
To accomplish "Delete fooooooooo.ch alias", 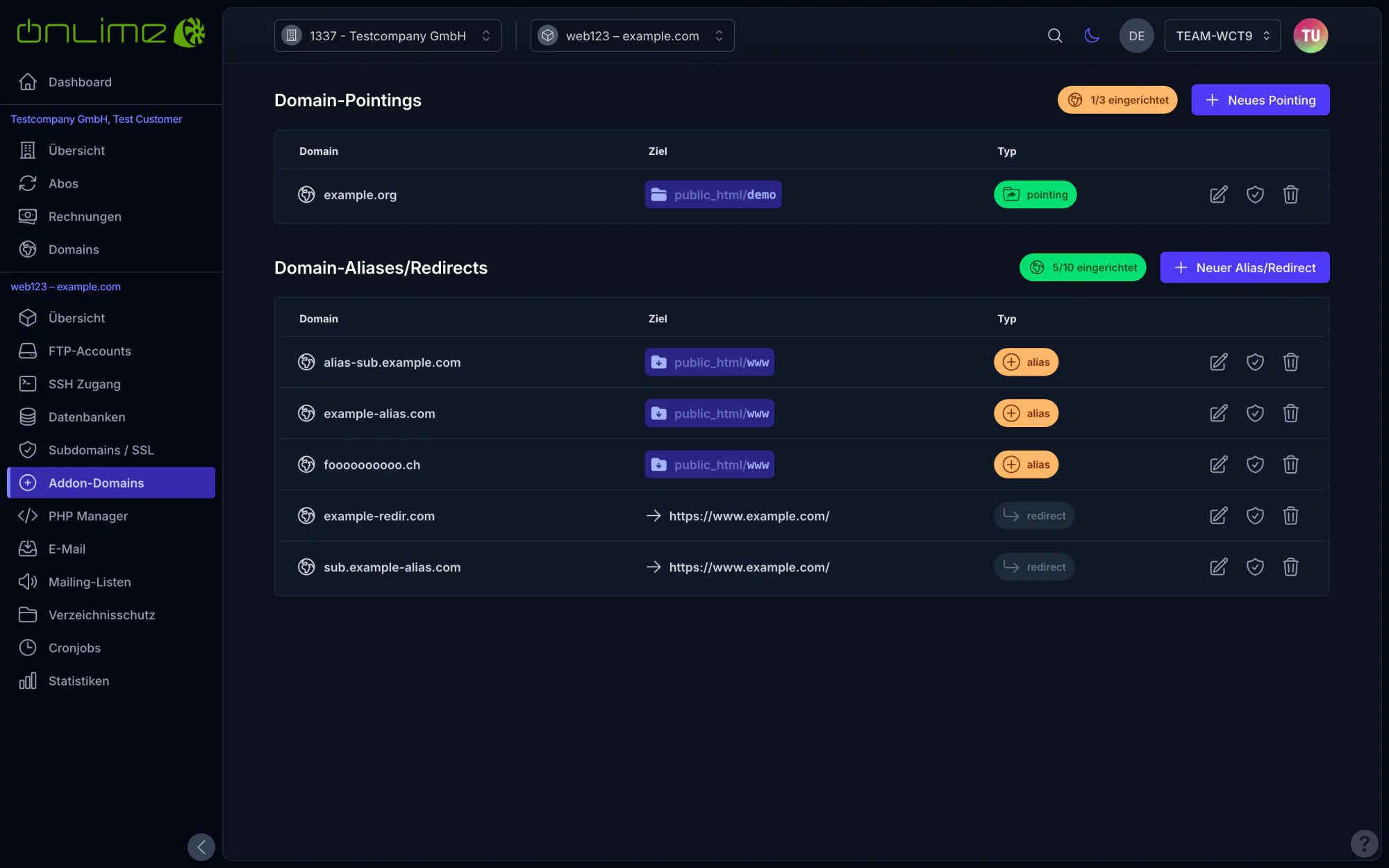I will click(1291, 465).
